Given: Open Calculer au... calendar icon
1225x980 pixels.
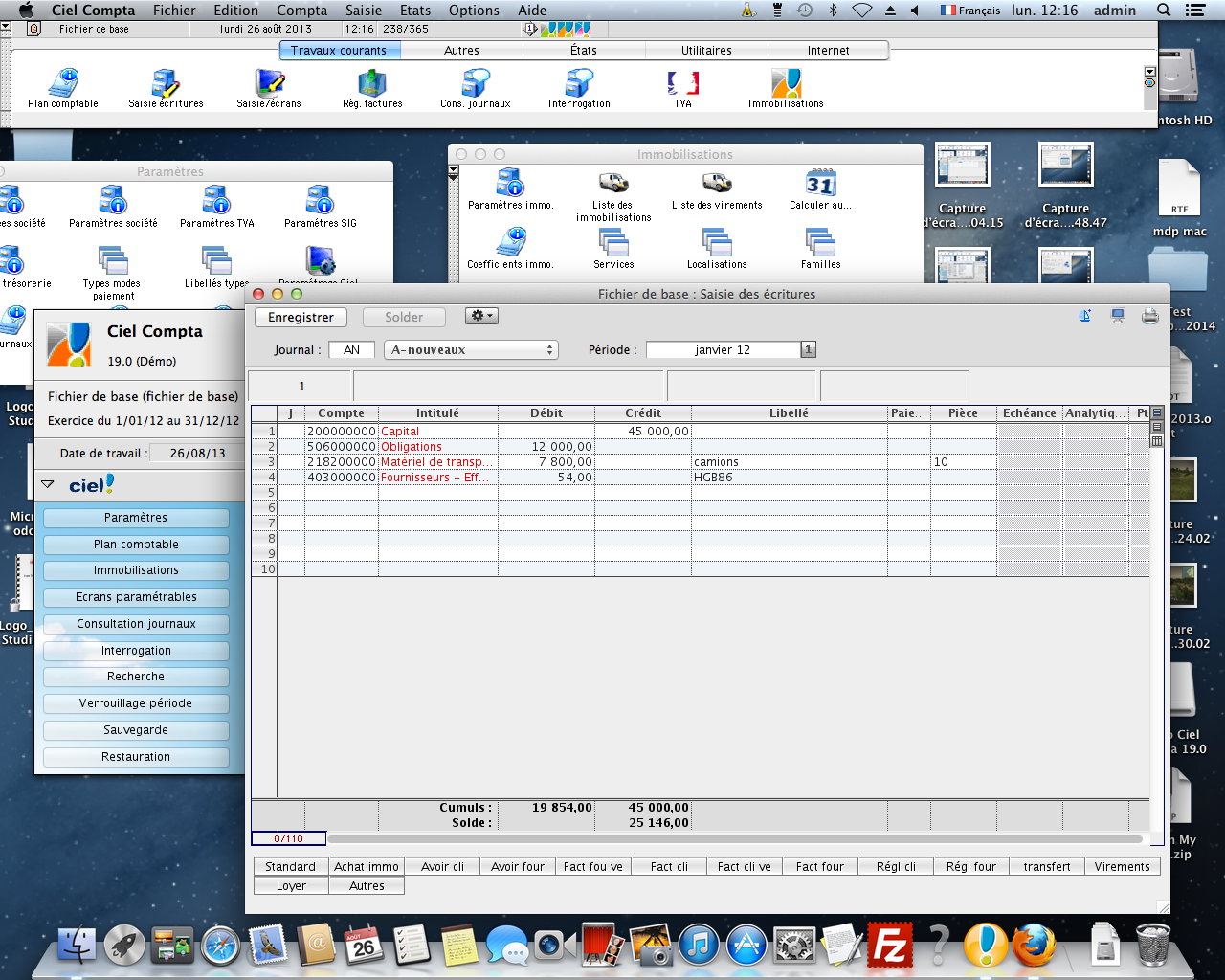Looking at the screenshot, I should 820,183.
